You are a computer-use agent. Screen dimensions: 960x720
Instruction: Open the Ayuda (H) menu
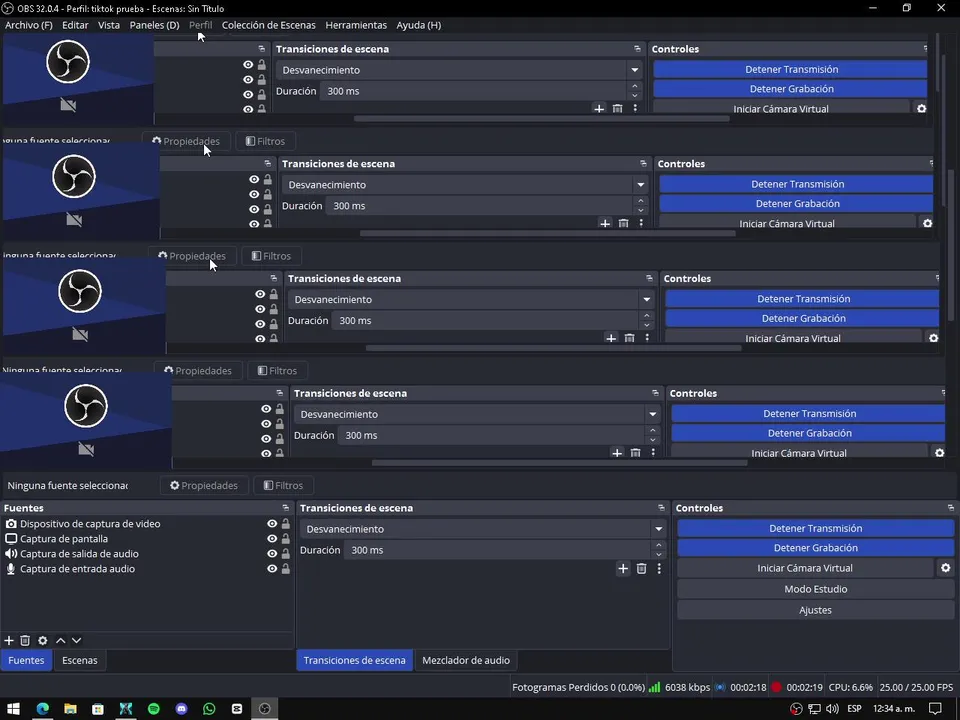pyautogui.click(x=419, y=25)
